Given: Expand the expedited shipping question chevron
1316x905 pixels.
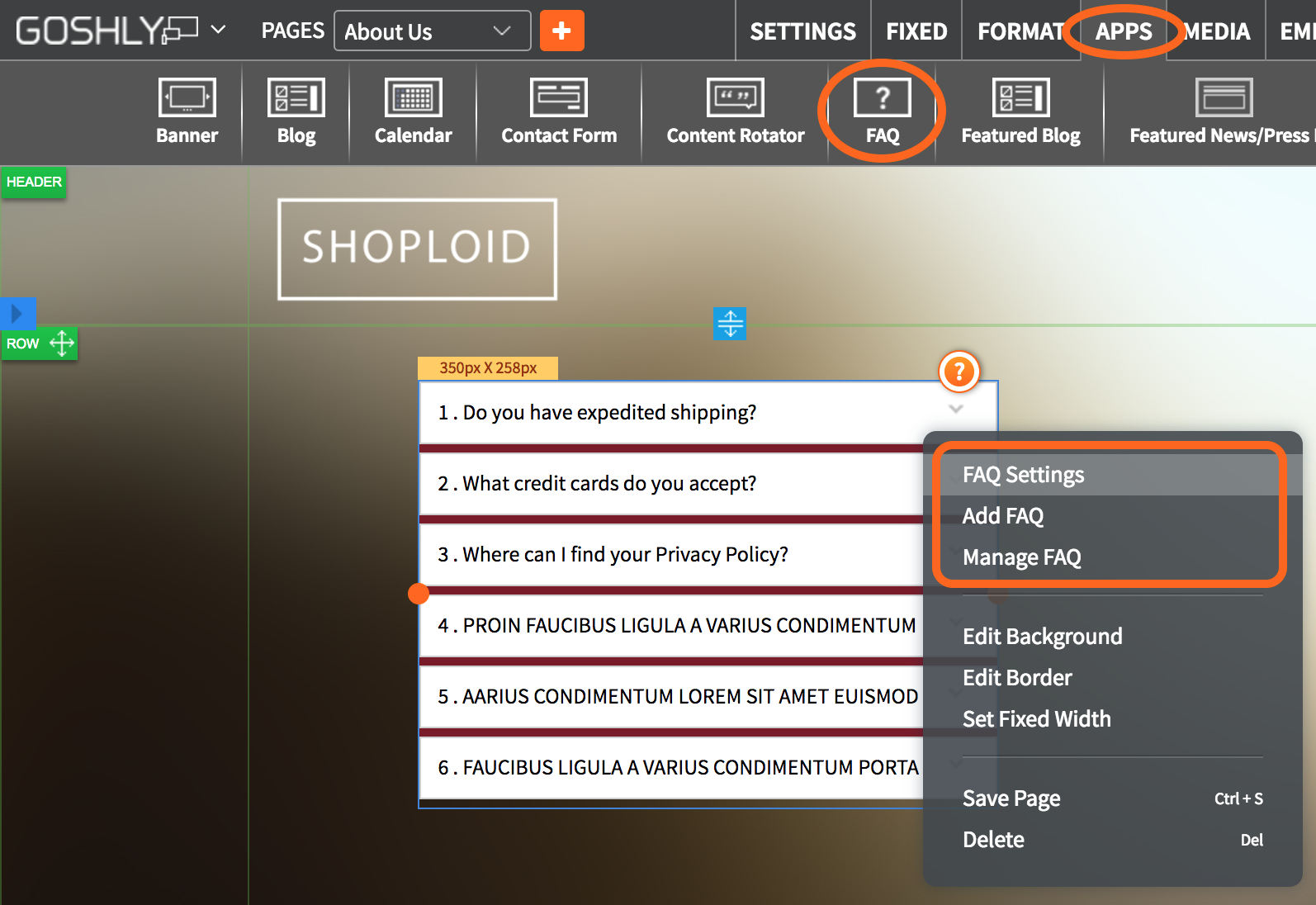Looking at the screenshot, I should click(956, 409).
